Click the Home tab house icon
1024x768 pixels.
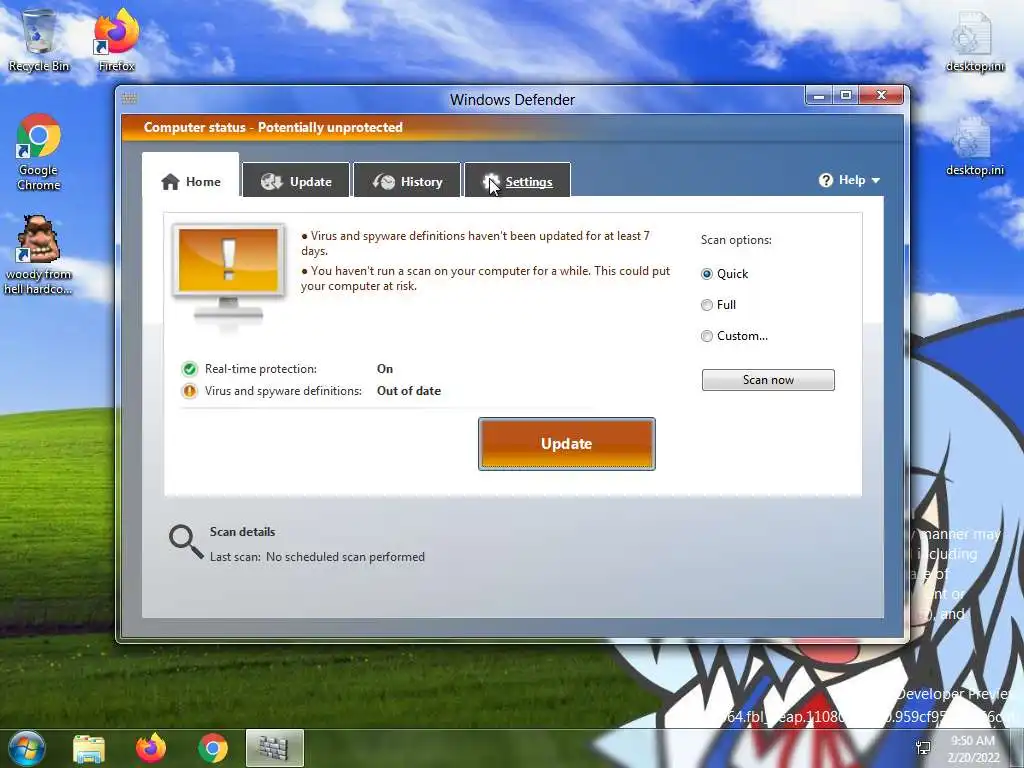point(170,182)
